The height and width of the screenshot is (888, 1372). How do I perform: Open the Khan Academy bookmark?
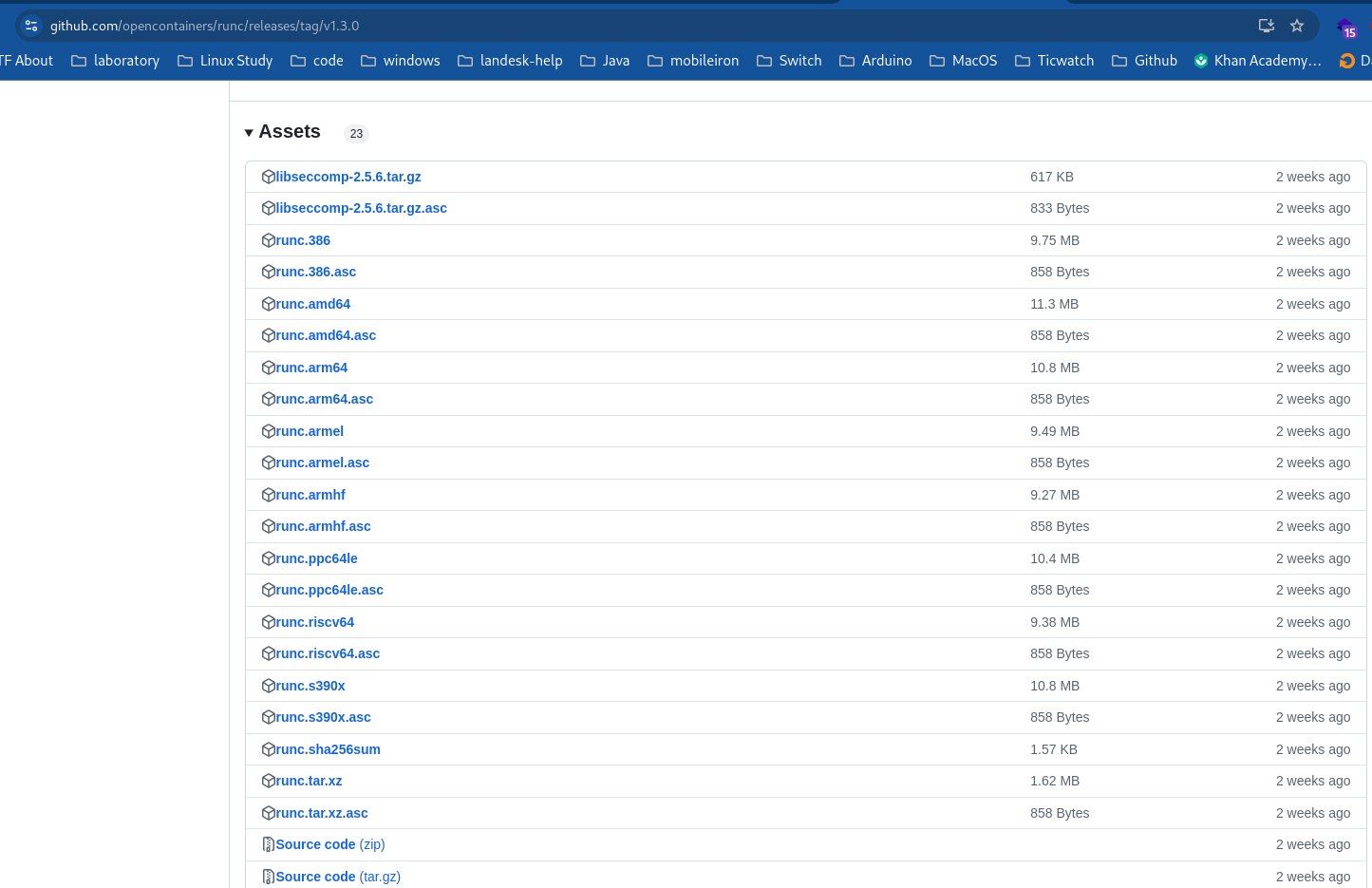click(x=1257, y=60)
